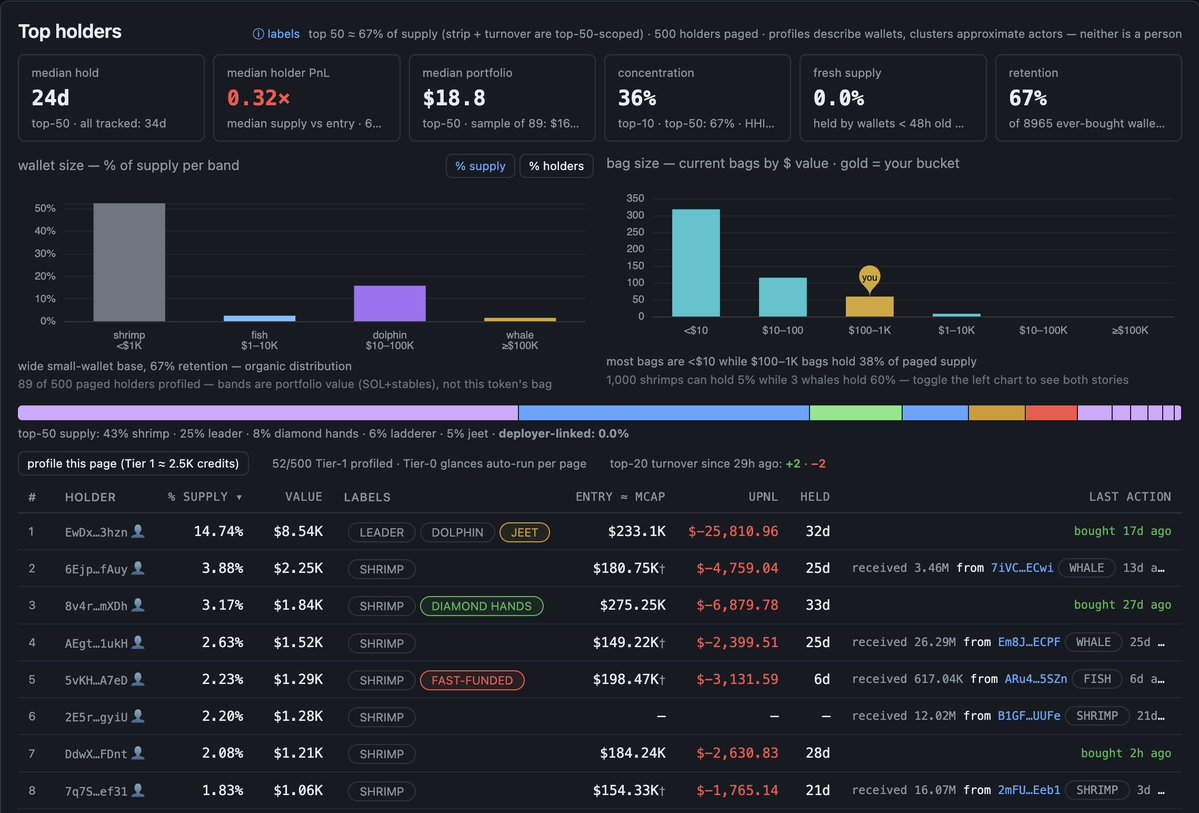Click the teal <$10 bag size bar
The image size is (1199, 813).
click(x=696, y=262)
